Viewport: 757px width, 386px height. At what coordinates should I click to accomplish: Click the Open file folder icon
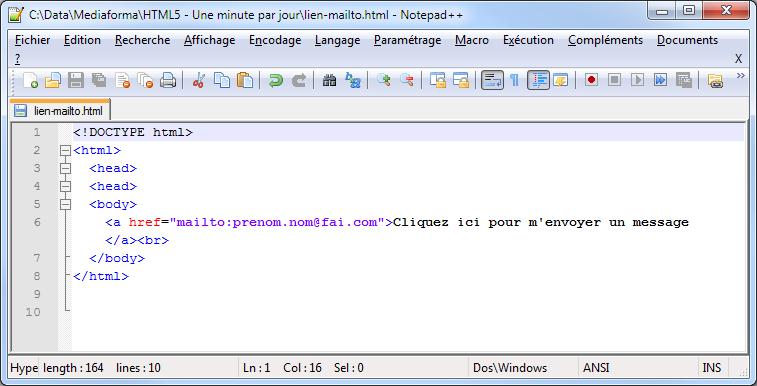coord(53,80)
